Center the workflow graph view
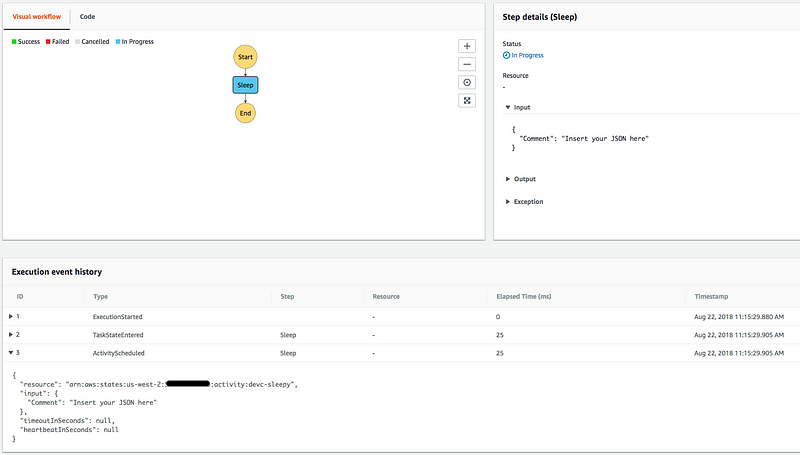Screen dimensions: 800x455 (x=466, y=82)
